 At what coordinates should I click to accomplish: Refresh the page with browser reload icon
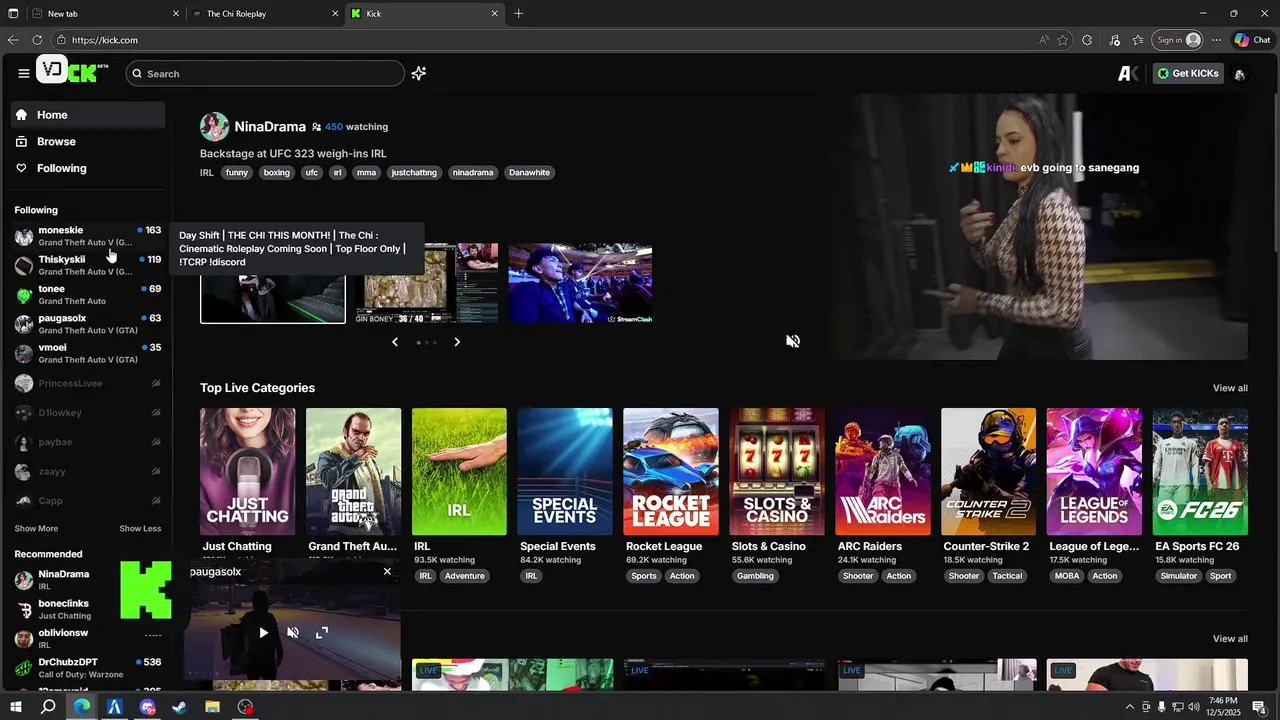(x=37, y=40)
